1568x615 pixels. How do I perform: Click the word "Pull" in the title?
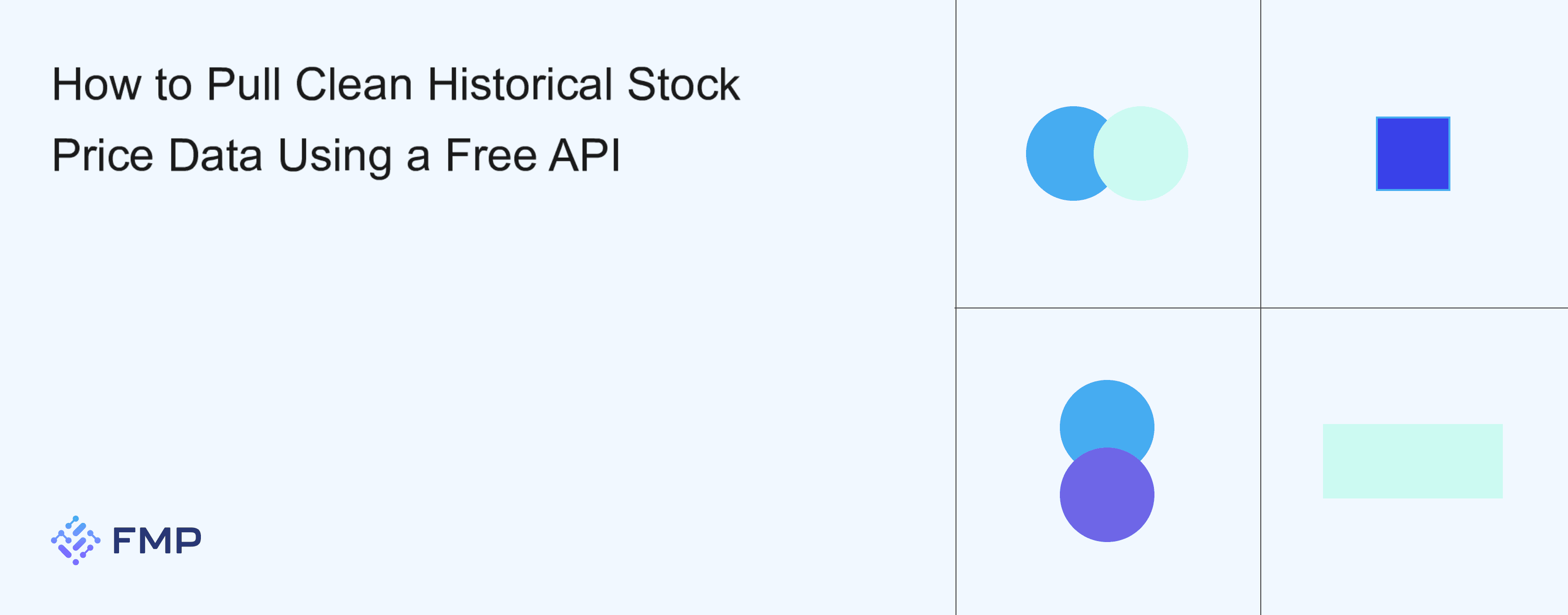(x=244, y=84)
